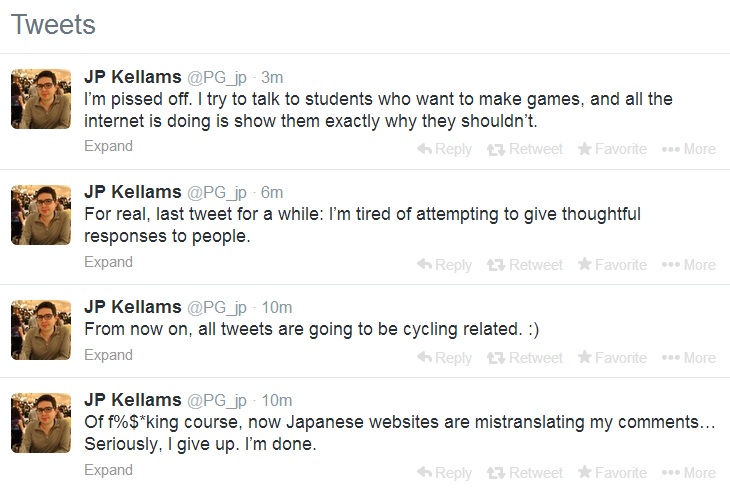The width and height of the screenshot is (730, 490).
Task: Open JP Kellams profile from top tweet
Action: pyautogui.click(x=133, y=76)
